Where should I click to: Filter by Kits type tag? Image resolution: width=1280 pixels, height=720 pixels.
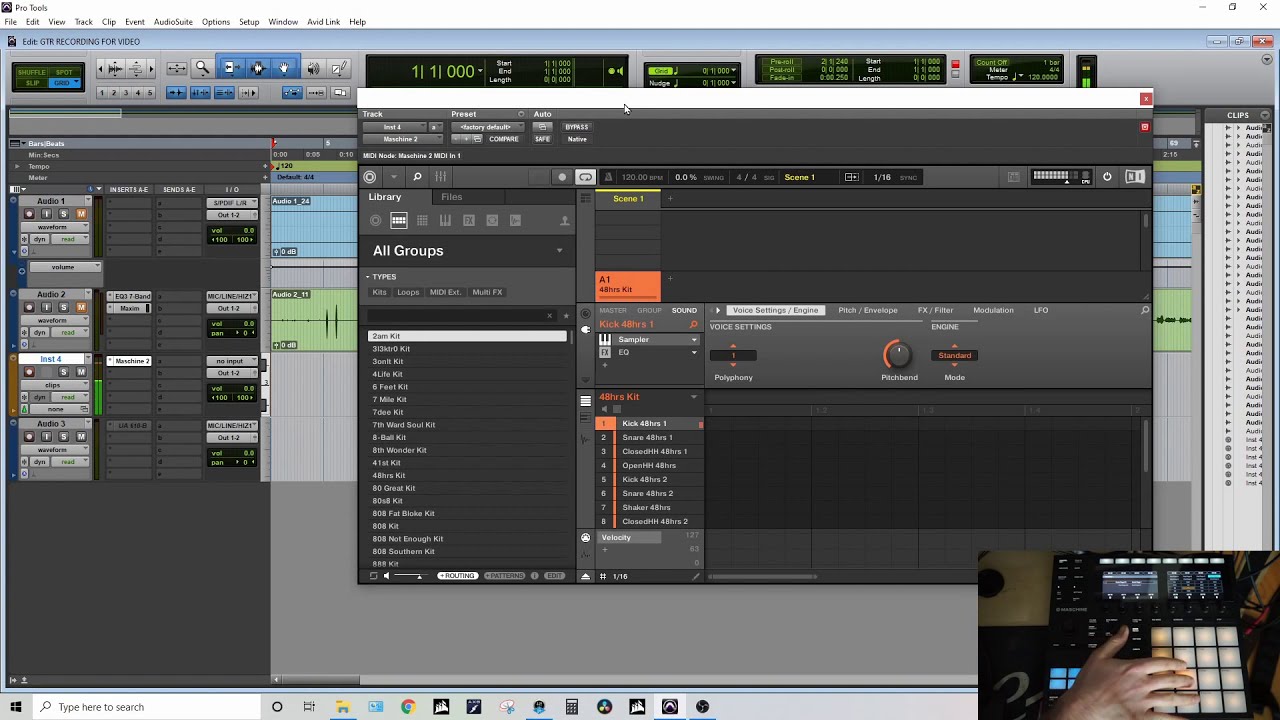coord(379,292)
